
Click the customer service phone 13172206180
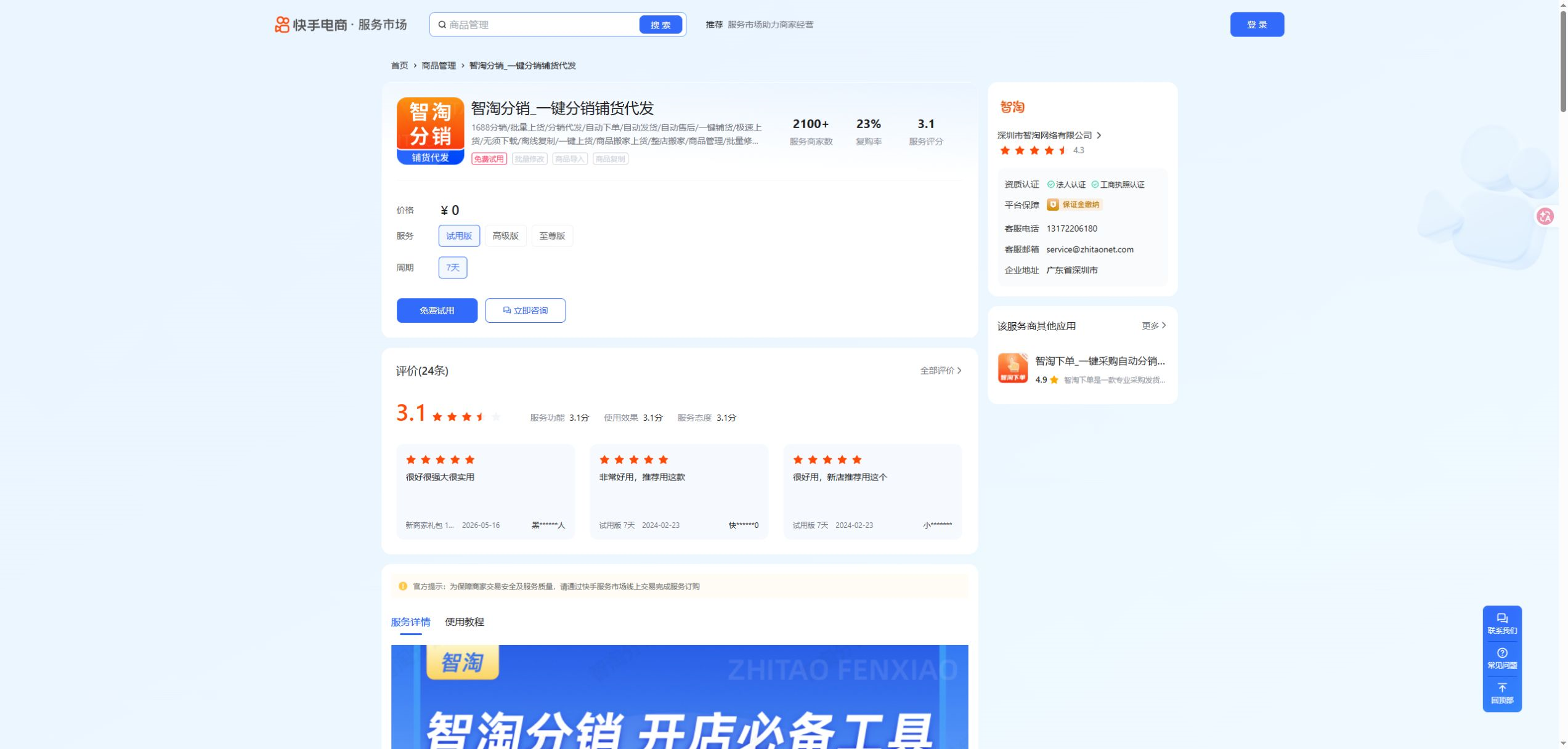tap(1071, 229)
